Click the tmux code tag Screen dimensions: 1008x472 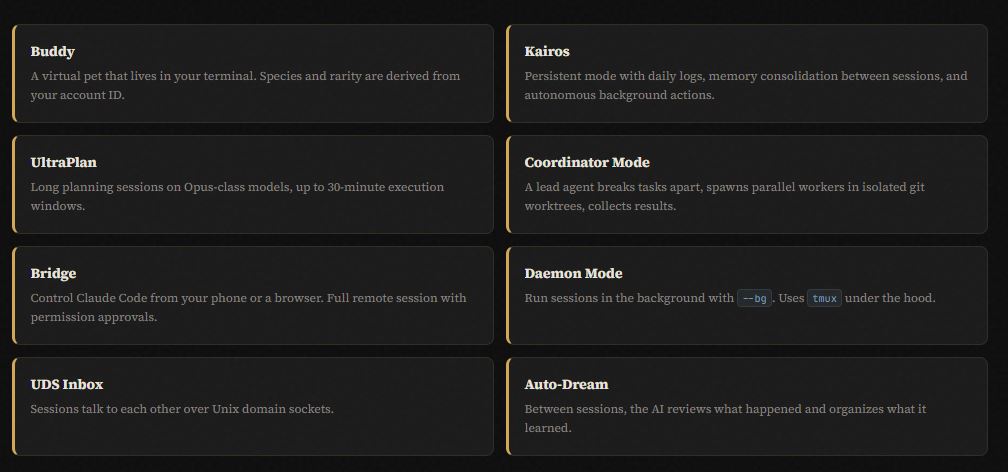824,298
